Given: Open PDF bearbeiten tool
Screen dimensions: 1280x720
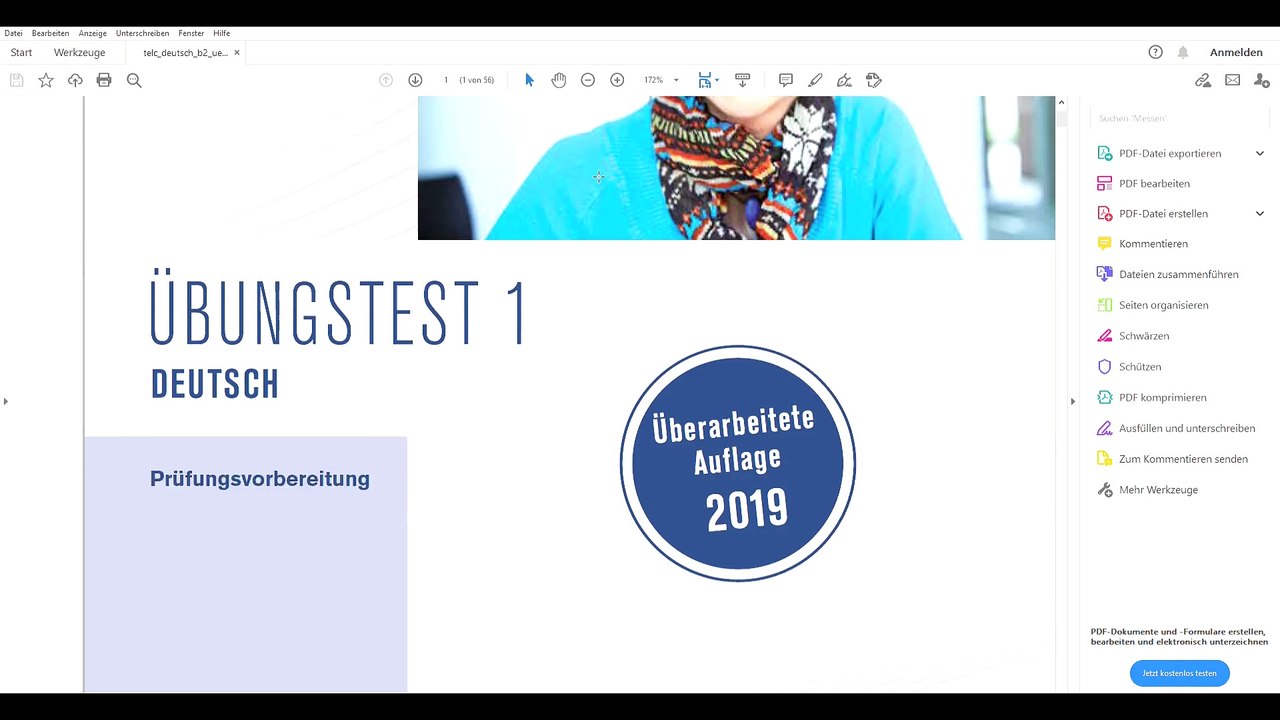Looking at the screenshot, I should tap(1143, 183).
